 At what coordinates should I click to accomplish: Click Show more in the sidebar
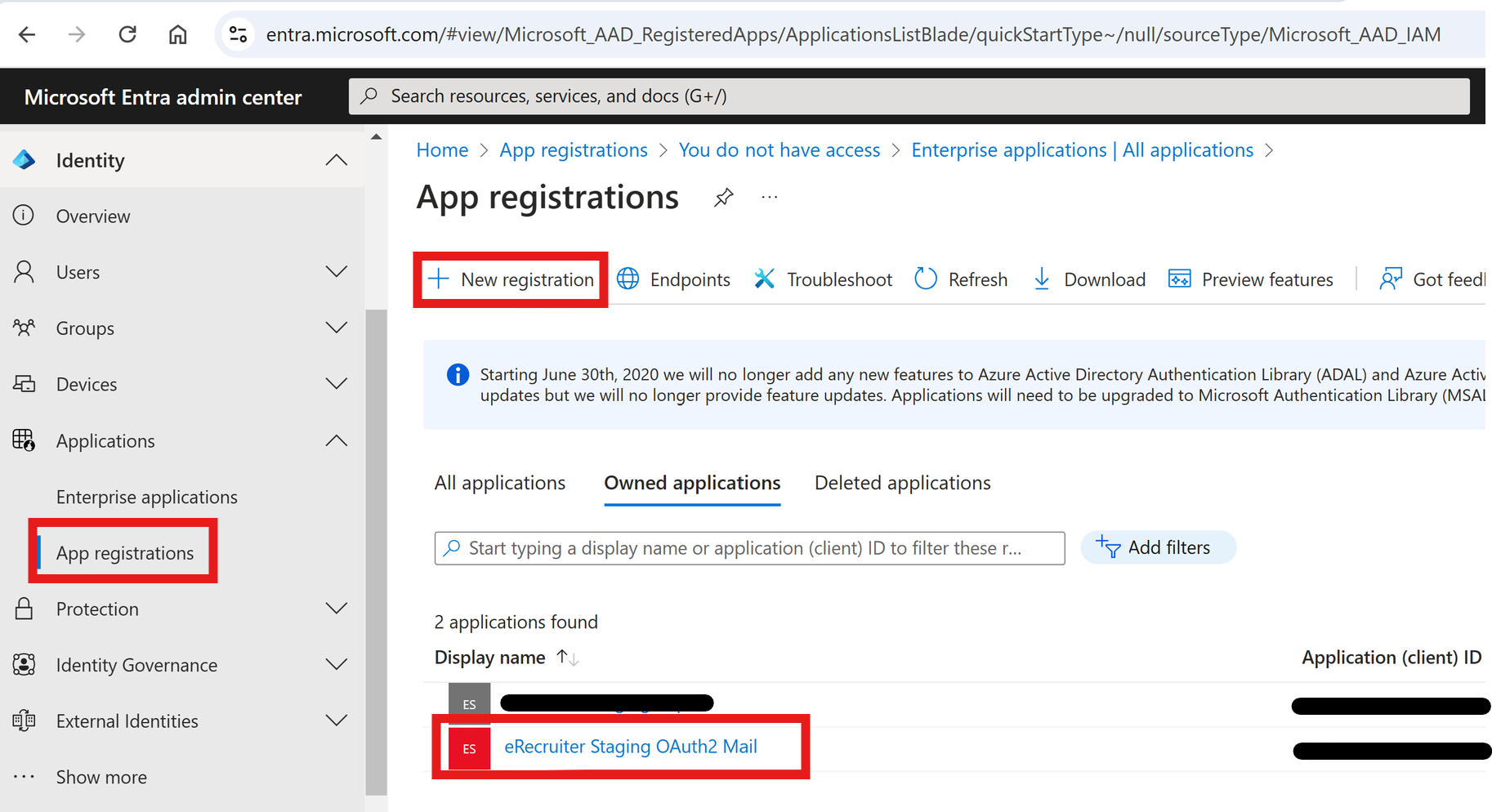pos(101,777)
